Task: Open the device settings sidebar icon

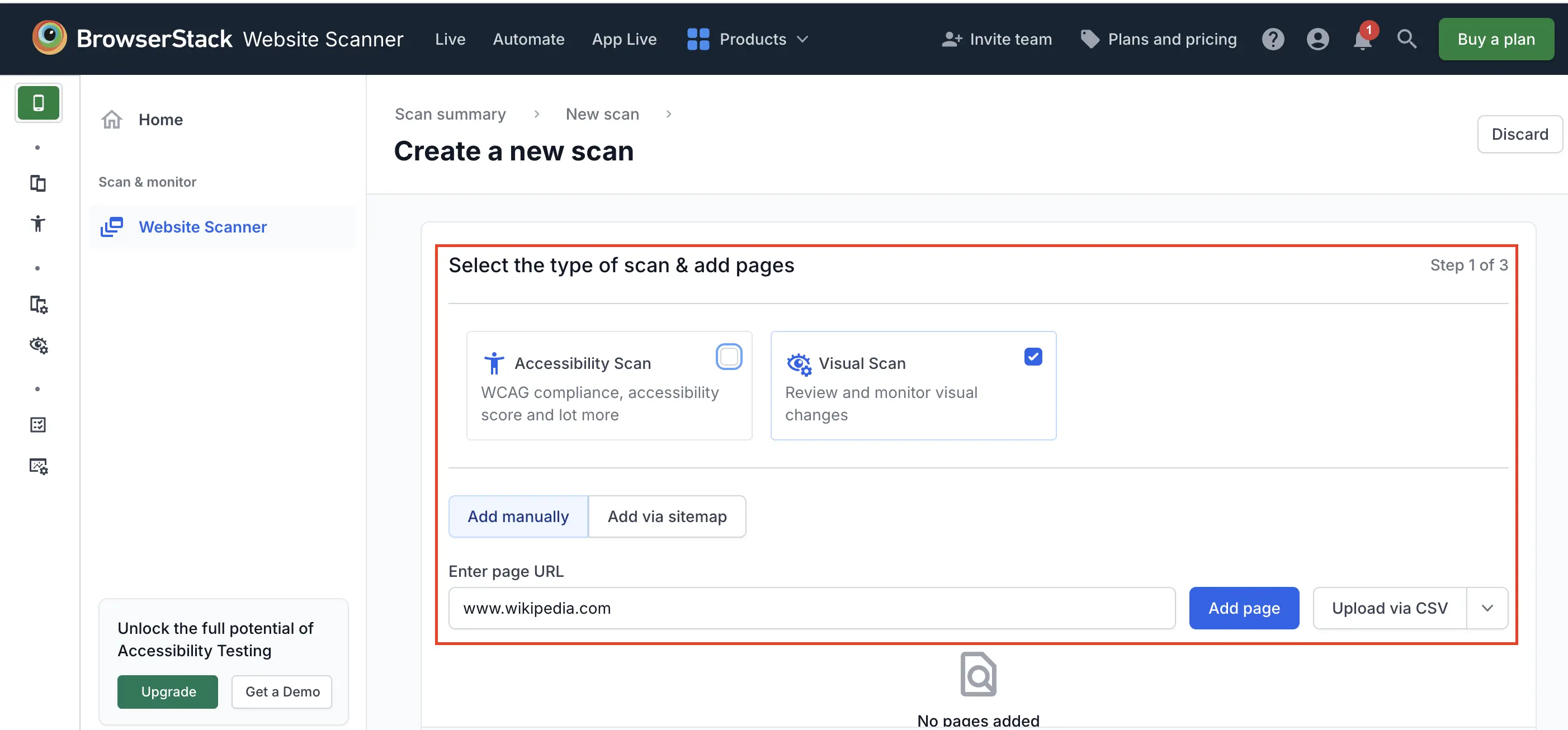Action: pos(39,304)
